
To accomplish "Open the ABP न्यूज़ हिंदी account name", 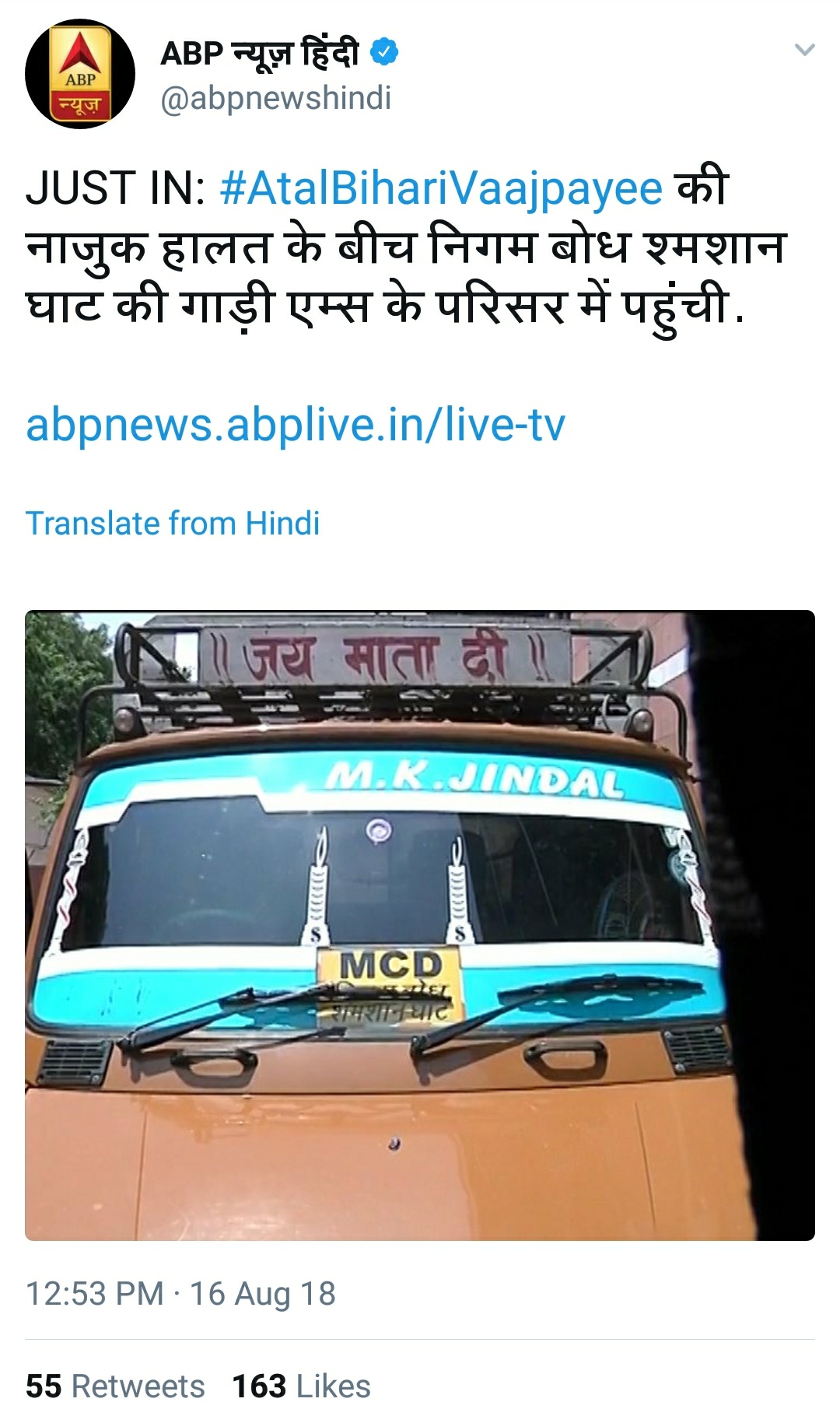I will tap(260, 54).
